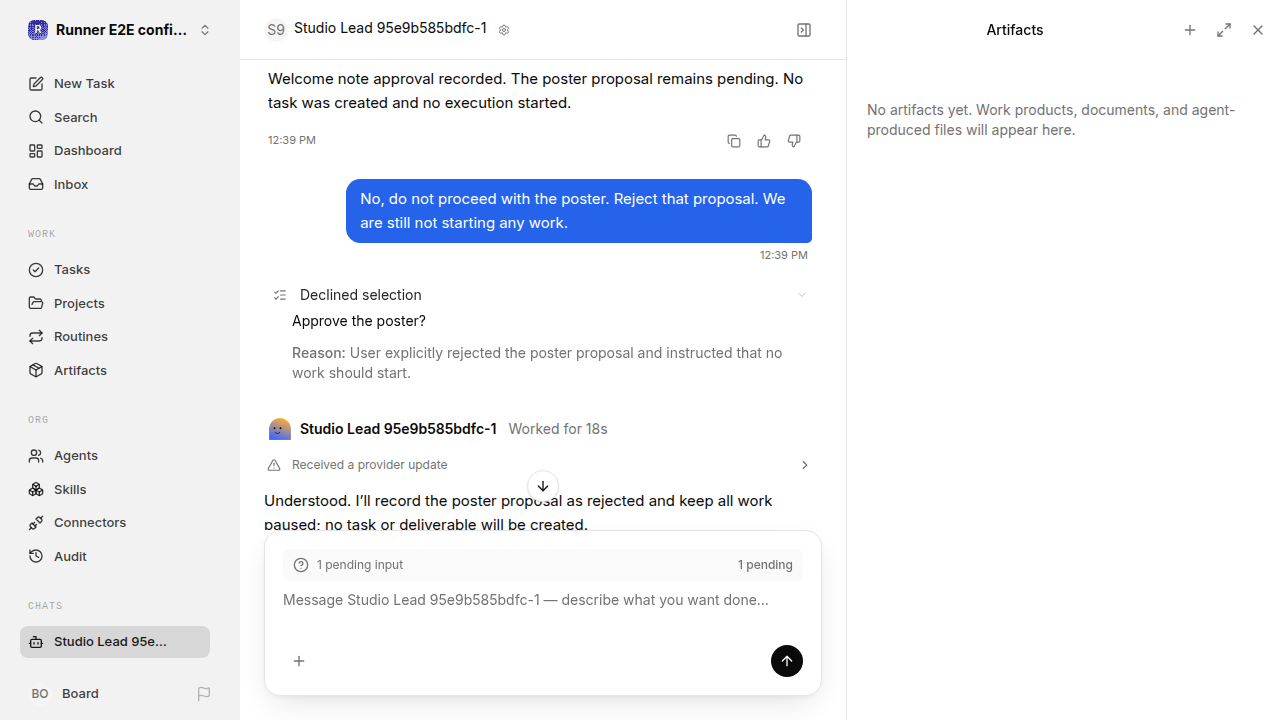This screenshot has width=1280, height=720.
Task: Toggle the side panel layout icon
Action: click(x=804, y=30)
